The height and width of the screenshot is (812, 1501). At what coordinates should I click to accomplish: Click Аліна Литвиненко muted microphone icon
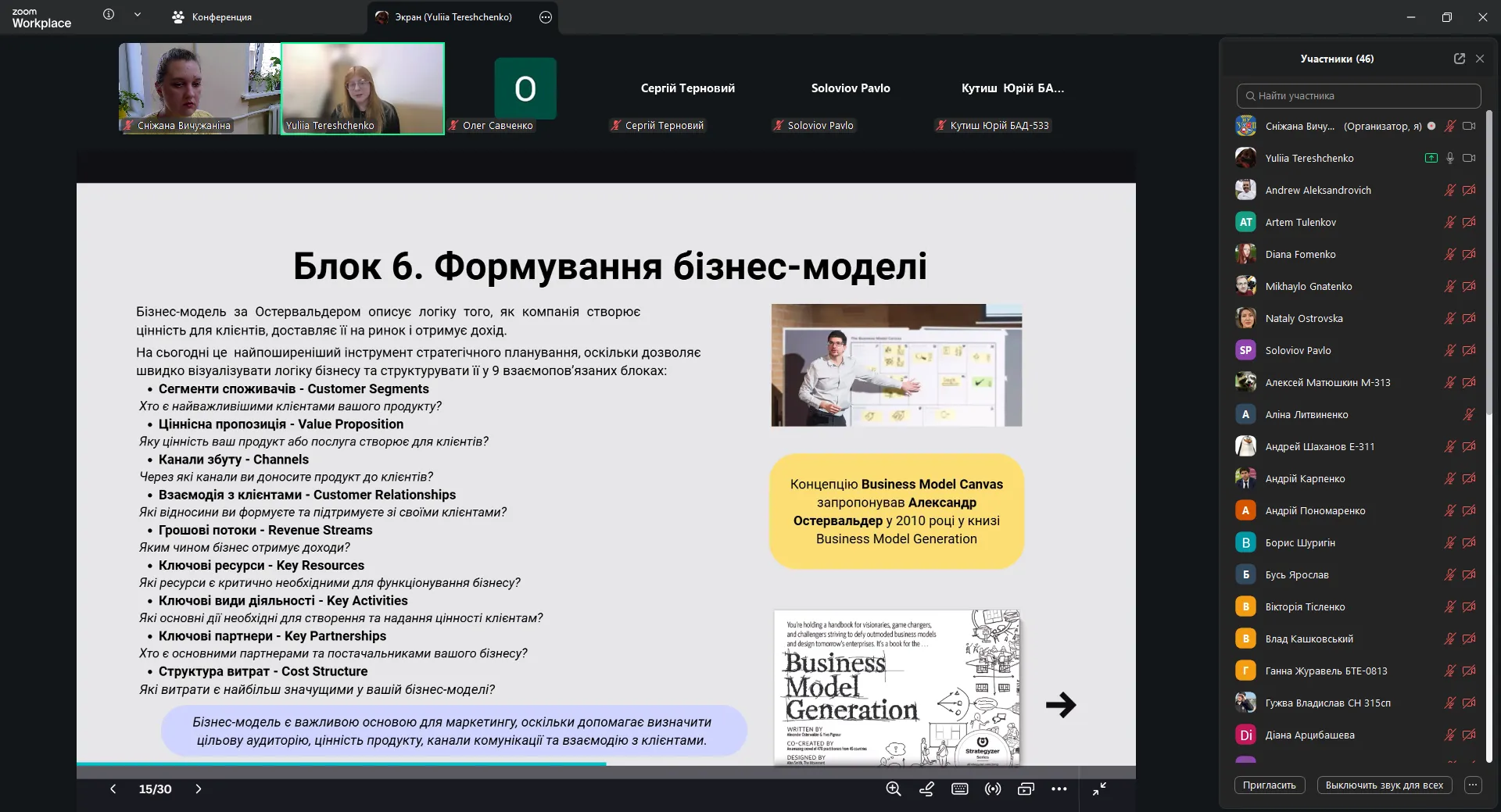click(x=1469, y=414)
